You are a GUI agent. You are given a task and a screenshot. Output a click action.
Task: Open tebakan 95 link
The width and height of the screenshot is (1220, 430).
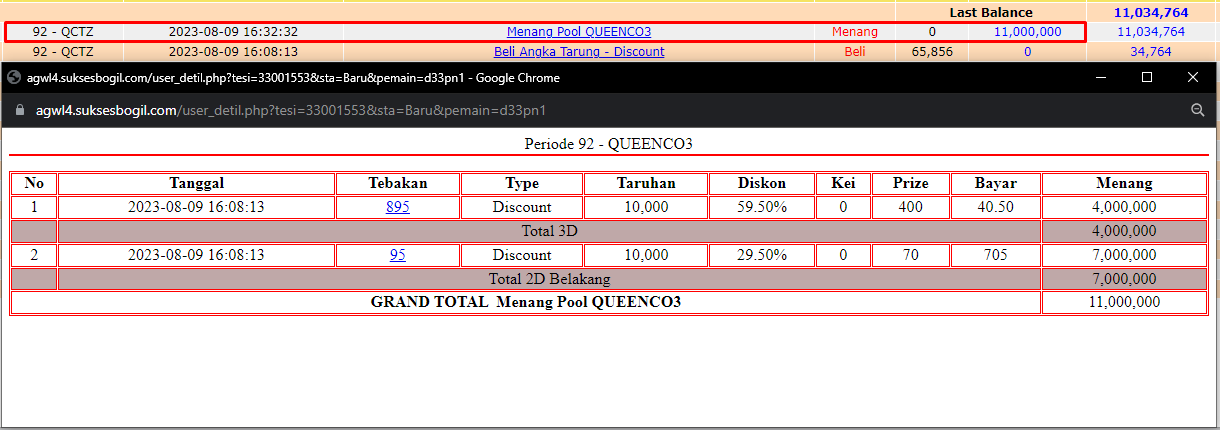pyautogui.click(x=398, y=255)
